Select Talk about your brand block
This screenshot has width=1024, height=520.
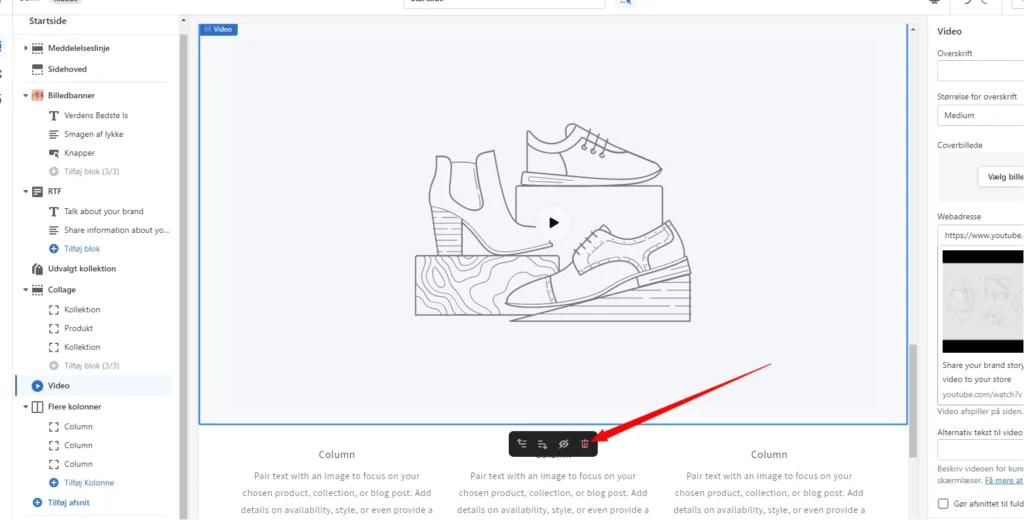(103, 212)
